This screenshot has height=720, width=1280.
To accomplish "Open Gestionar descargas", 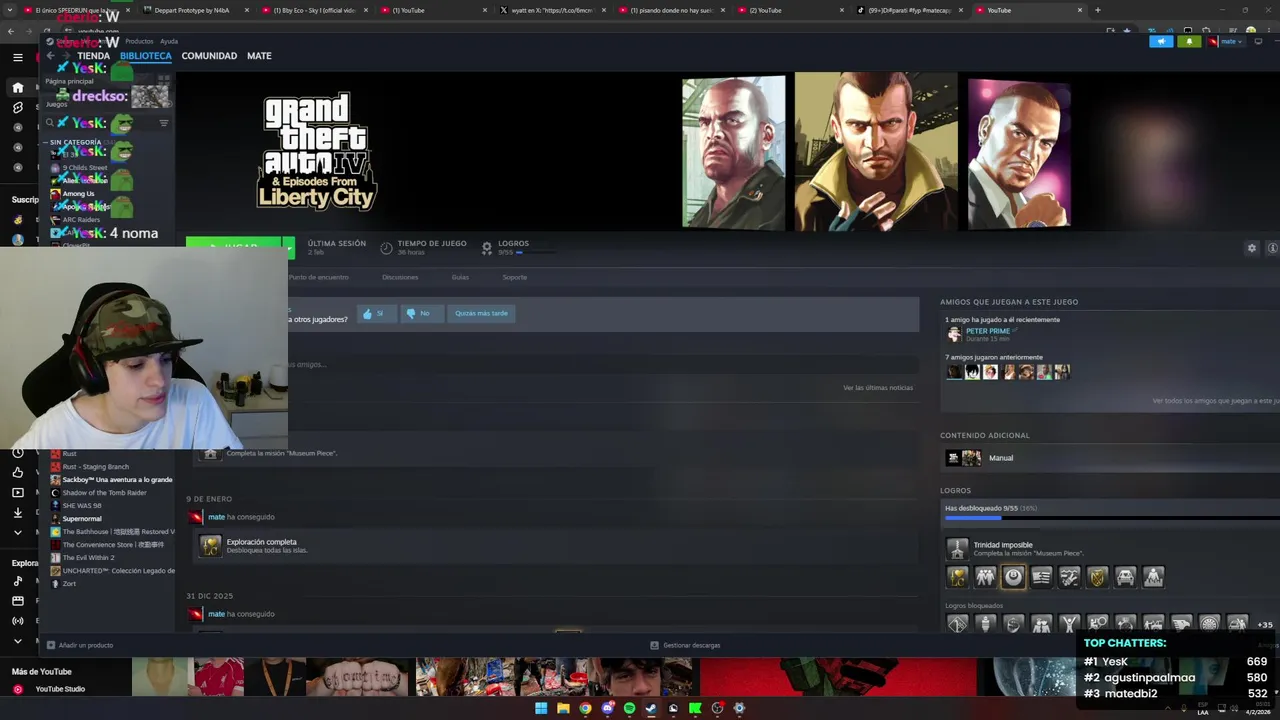I will pyautogui.click(x=685, y=645).
